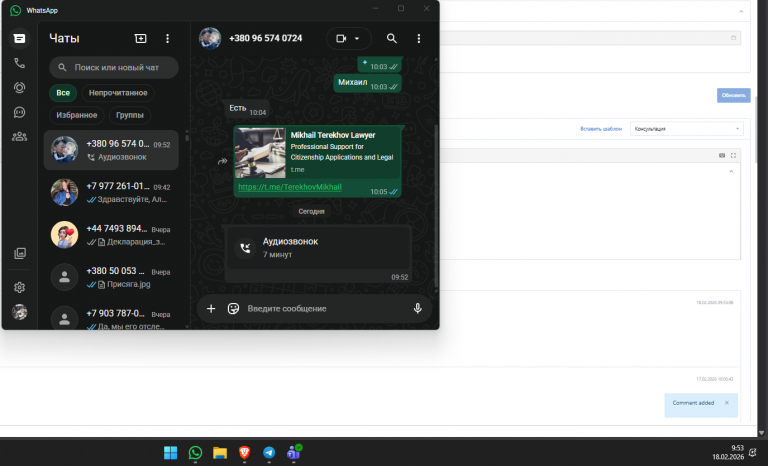Viewport: 768px width, 466px height.
Task: Click the conversation scrollbar in WhatsApp
Action: 436,206
